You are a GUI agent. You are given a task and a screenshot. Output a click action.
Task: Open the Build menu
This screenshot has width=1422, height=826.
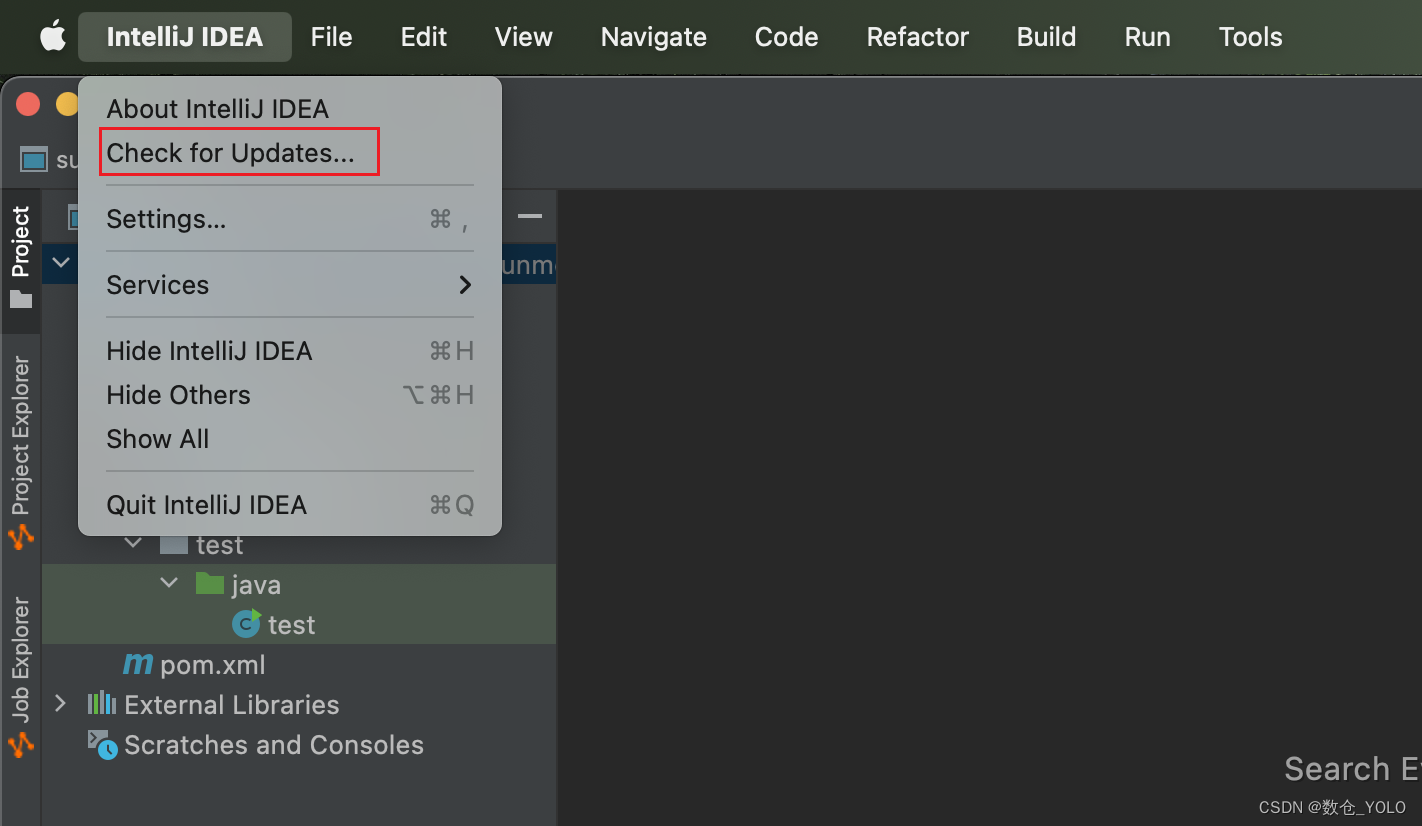(x=1047, y=37)
